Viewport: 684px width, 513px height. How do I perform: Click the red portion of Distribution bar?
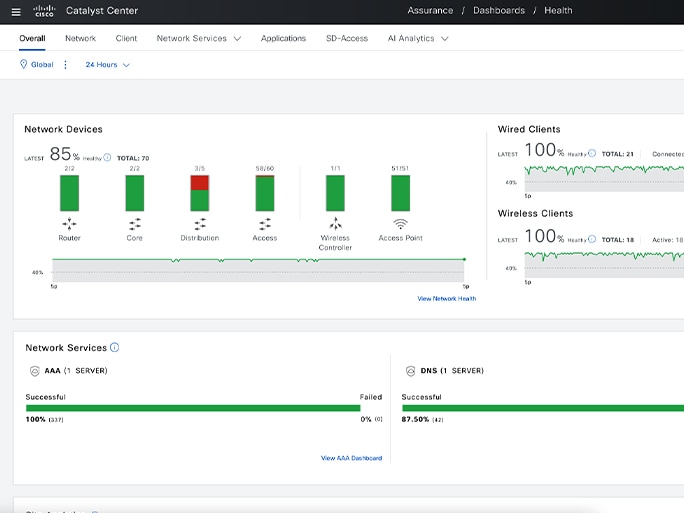[x=200, y=183]
